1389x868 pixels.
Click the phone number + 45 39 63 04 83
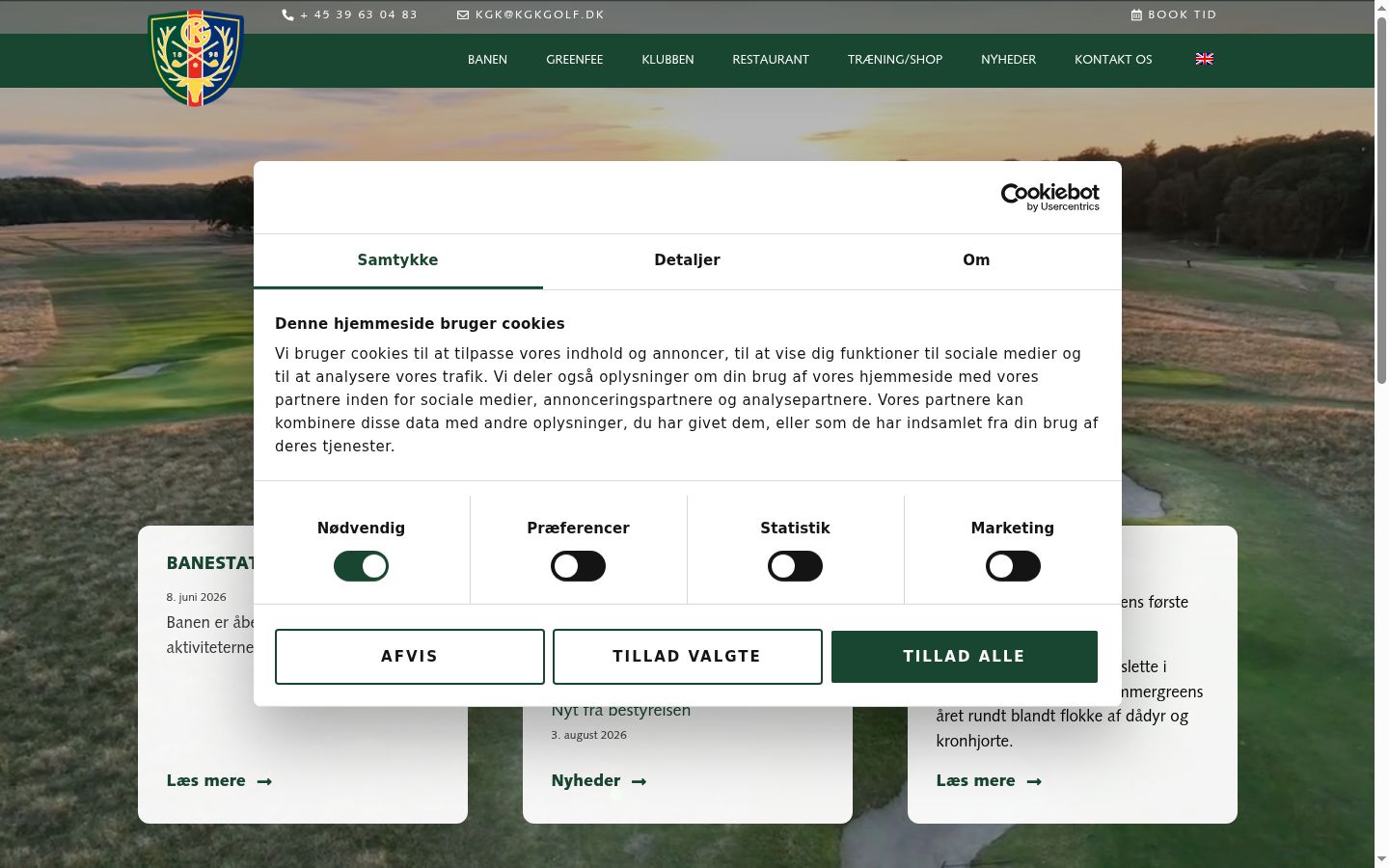[x=359, y=14]
